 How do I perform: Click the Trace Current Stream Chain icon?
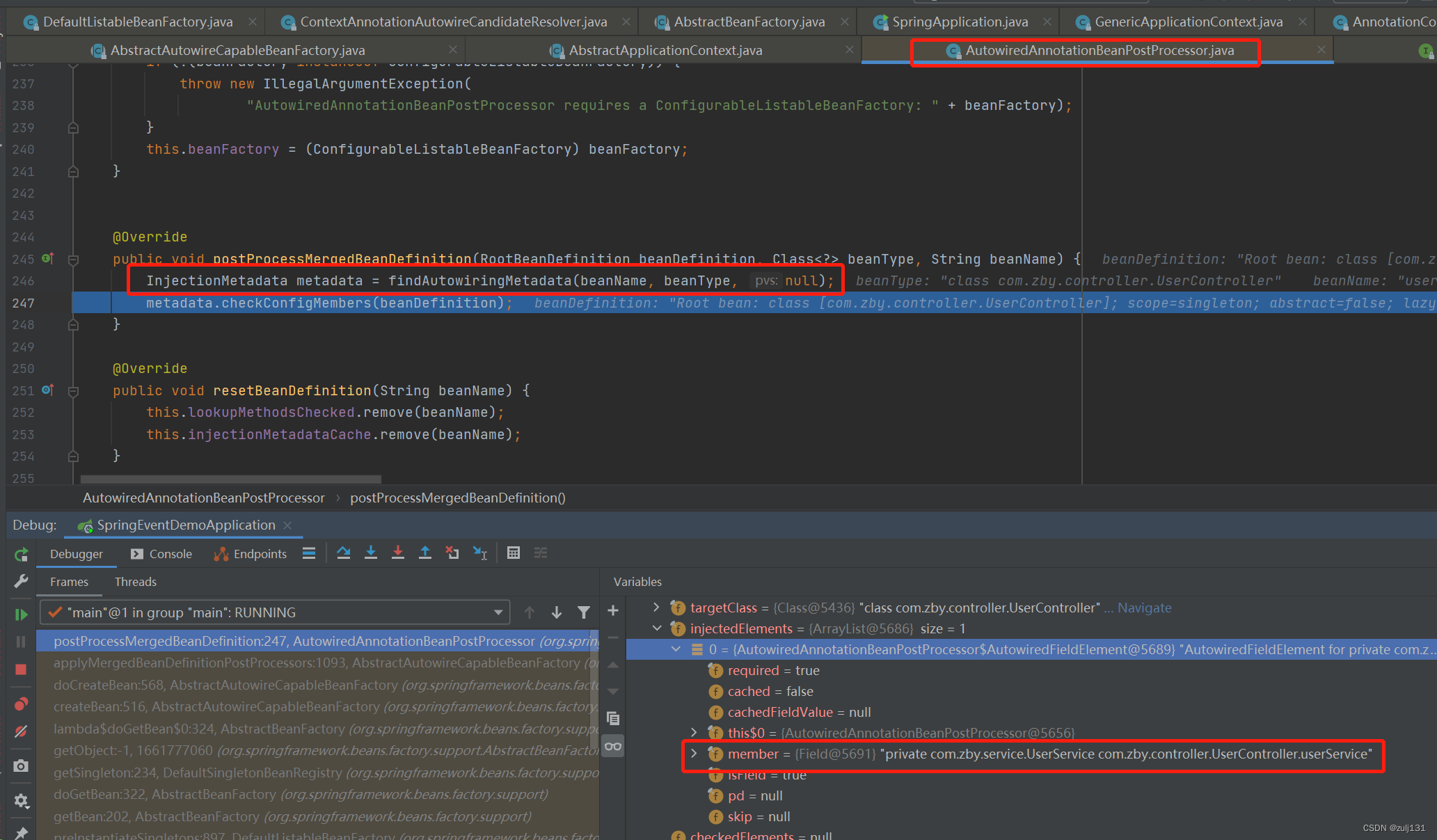point(541,553)
